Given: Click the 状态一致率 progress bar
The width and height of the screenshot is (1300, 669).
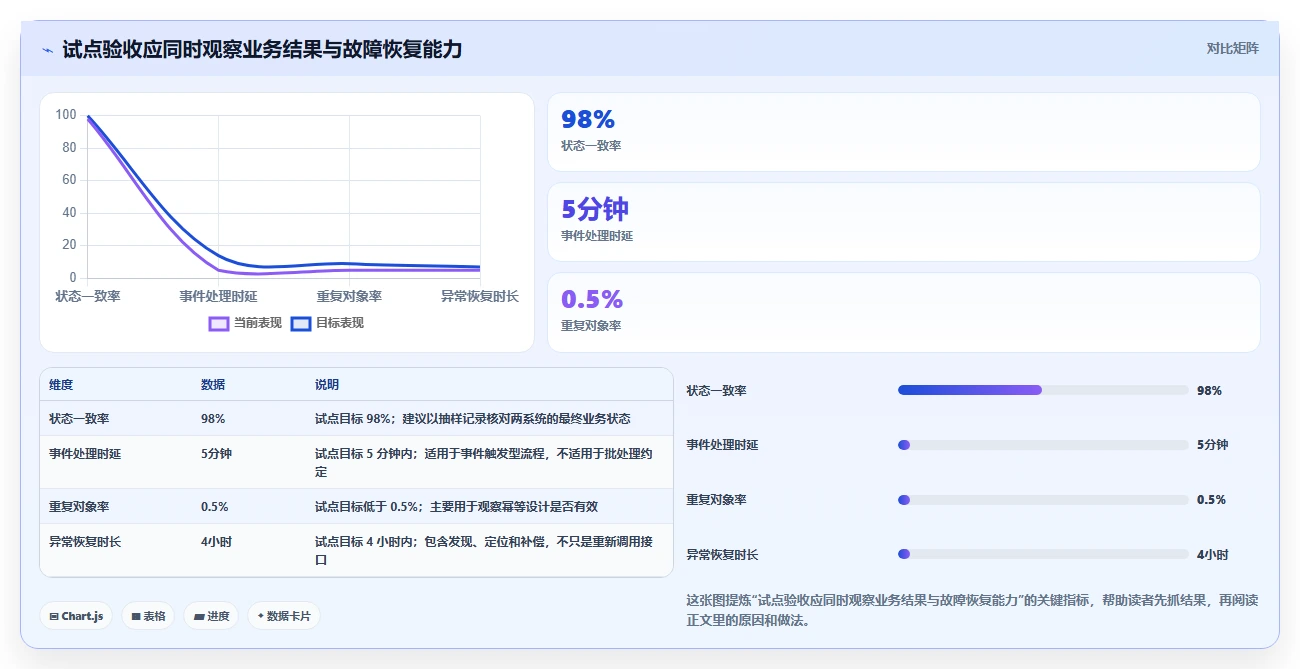Looking at the screenshot, I should click(x=1043, y=390).
